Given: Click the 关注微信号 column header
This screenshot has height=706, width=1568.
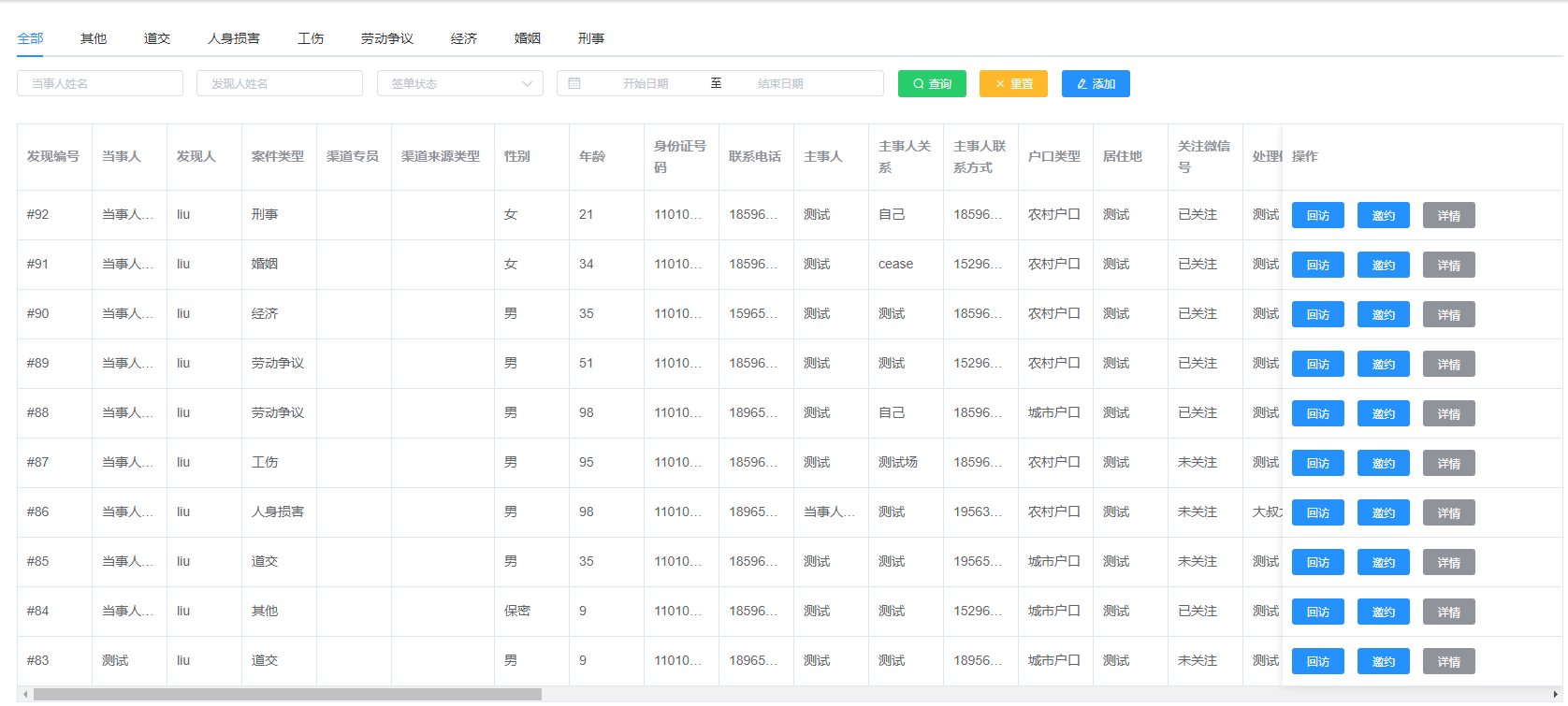Looking at the screenshot, I should [x=1204, y=156].
